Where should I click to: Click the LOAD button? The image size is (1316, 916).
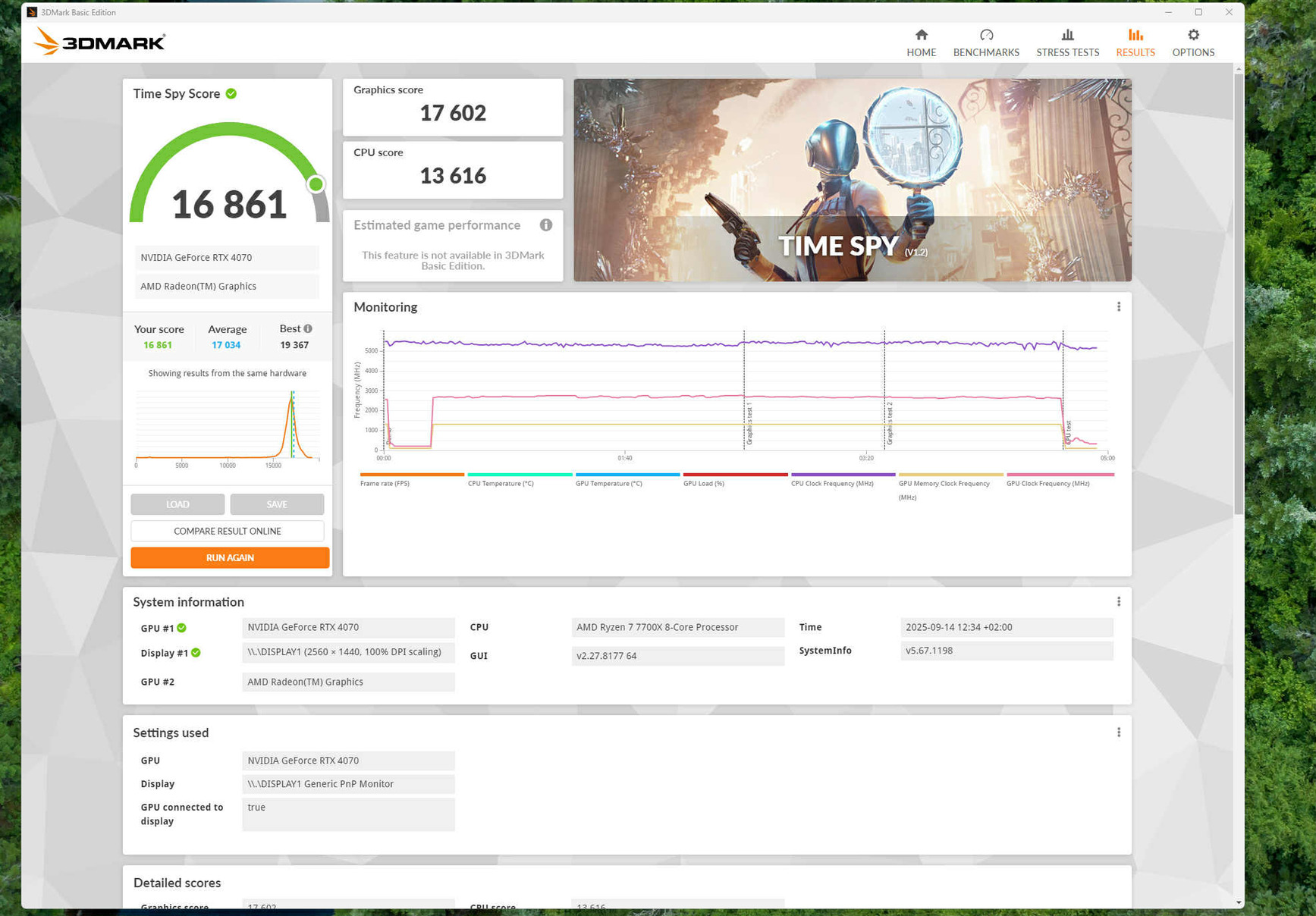(177, 504)
